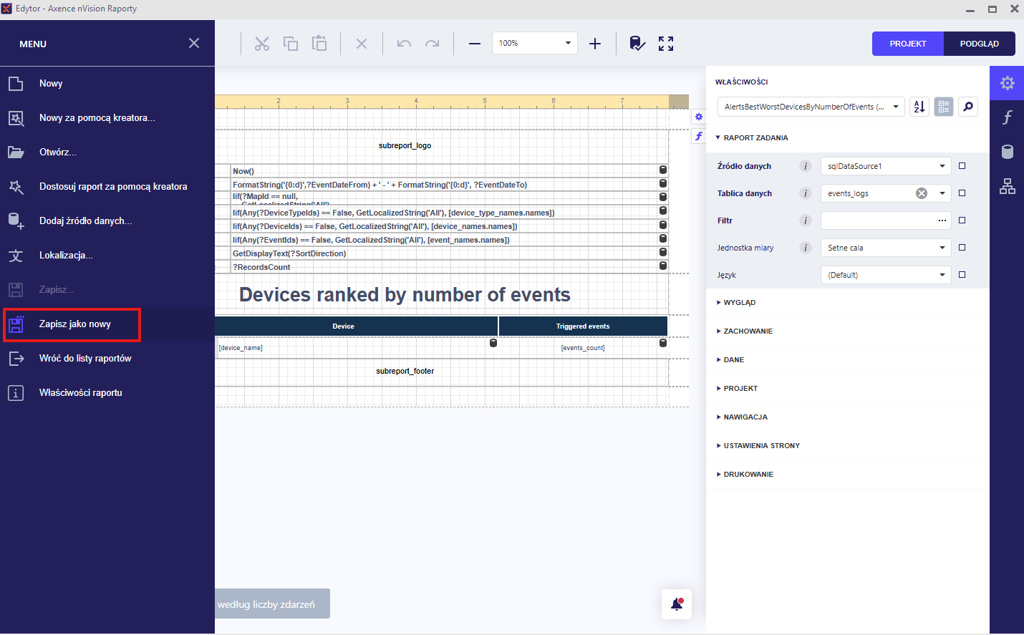Image resolution: width=1024 pixels, height=635 pixels.
Task: Open the zoom level 100% dropdown
Action: pyautogui.click(x=535, y=44)
